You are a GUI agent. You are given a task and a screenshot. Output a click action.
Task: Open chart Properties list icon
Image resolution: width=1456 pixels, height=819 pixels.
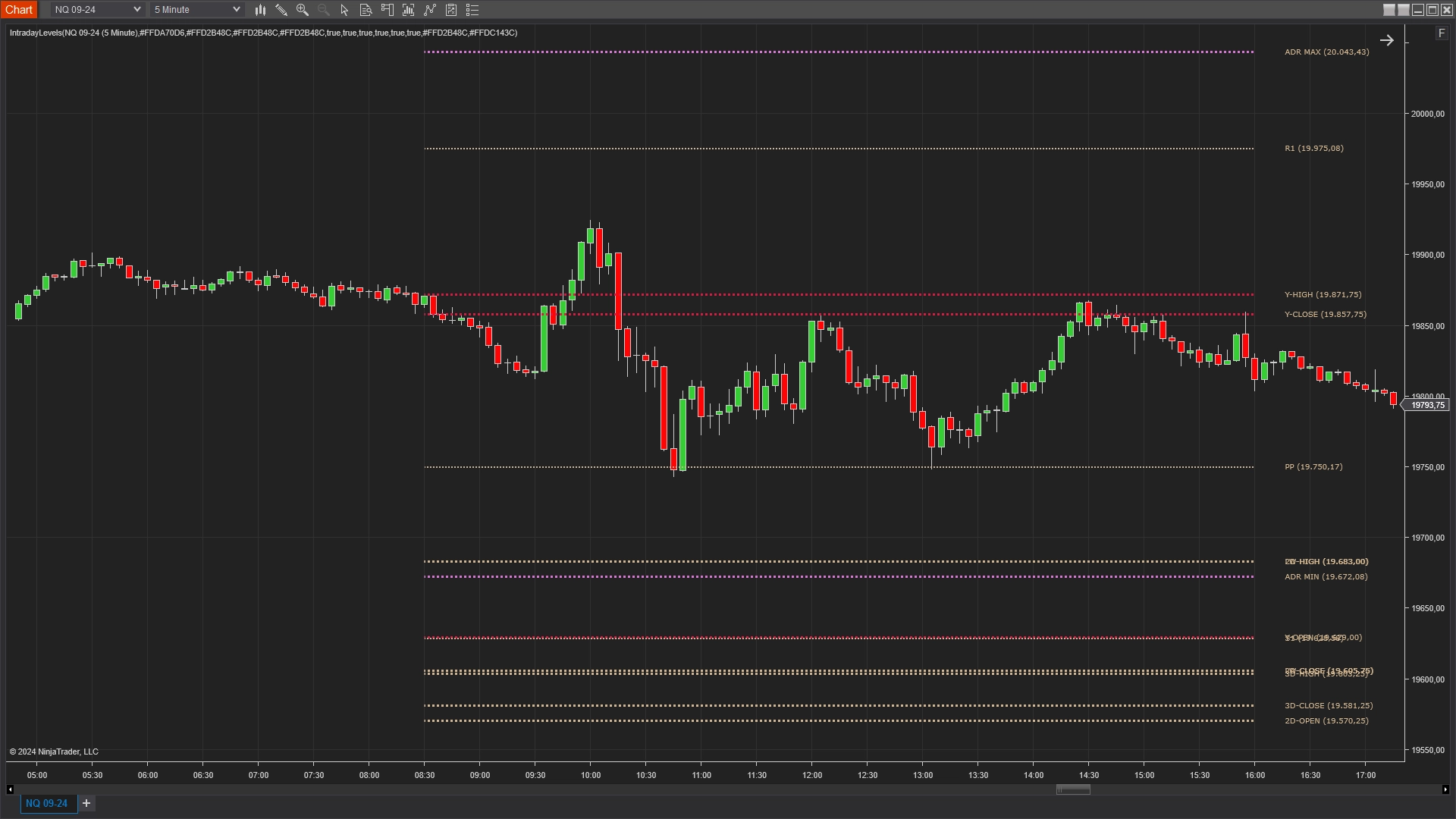(x=472, y=10)
